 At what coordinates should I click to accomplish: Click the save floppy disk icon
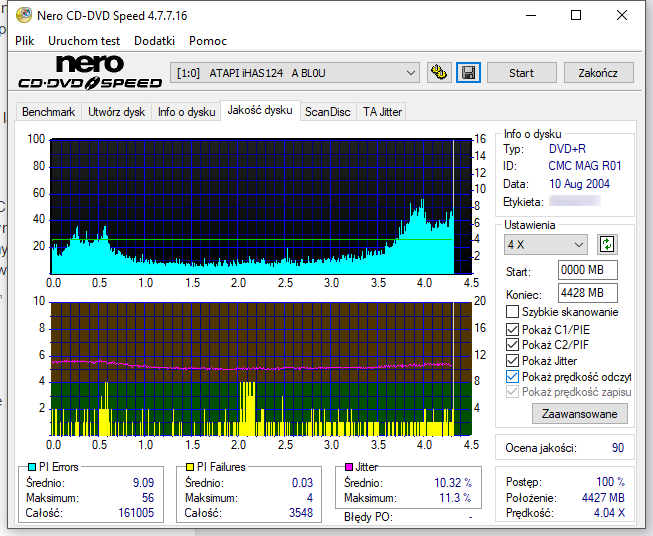[469, 73]
